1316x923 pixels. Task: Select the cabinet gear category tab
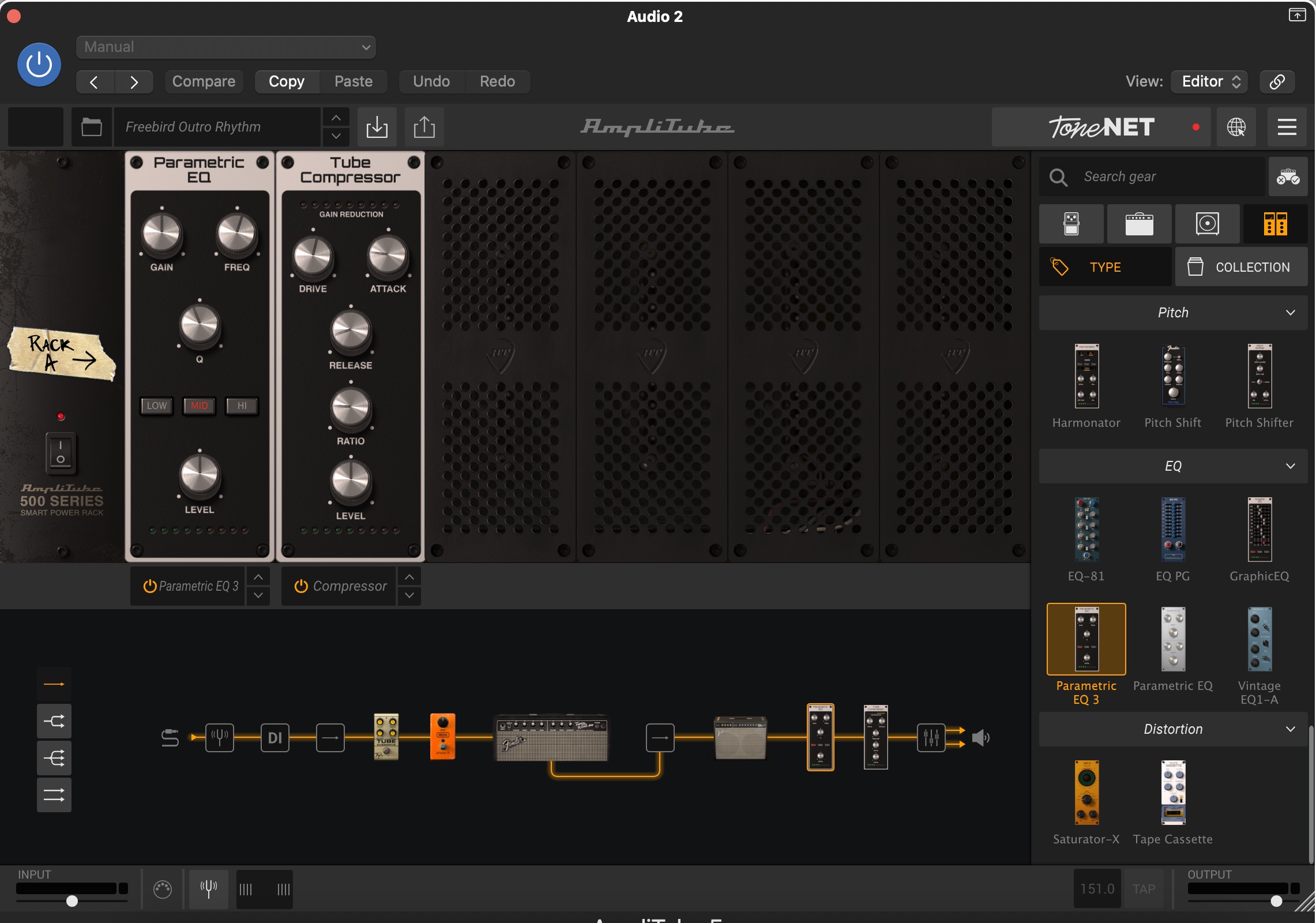coord(1208,224)
